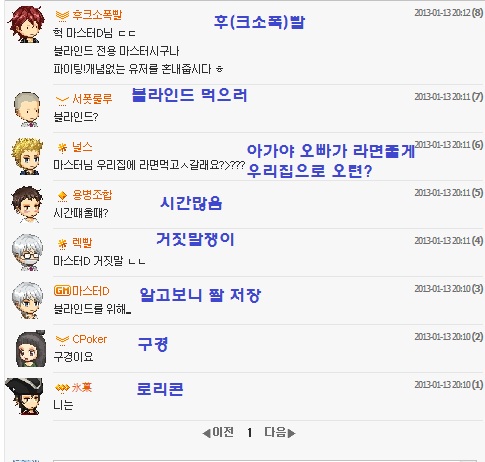Click the white-haired avatar of 마스터D
The width and height of the screenshot is (485, 462).
[27, 300]
